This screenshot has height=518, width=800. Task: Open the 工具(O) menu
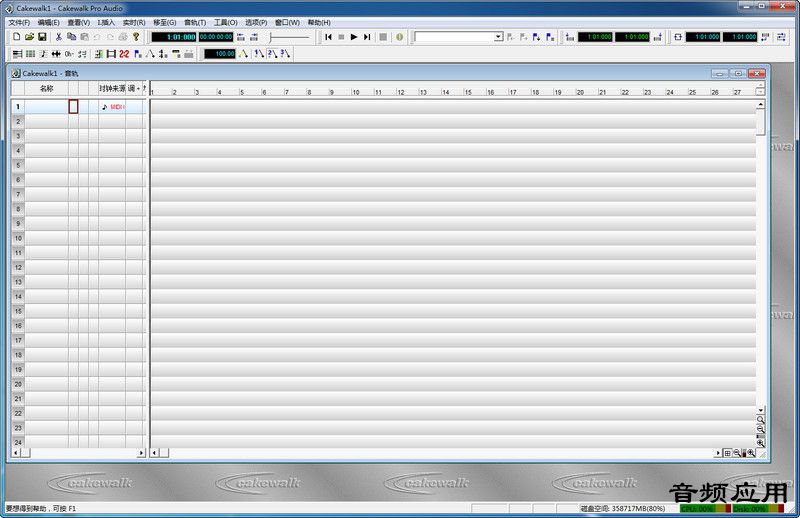tap(226, 22)
